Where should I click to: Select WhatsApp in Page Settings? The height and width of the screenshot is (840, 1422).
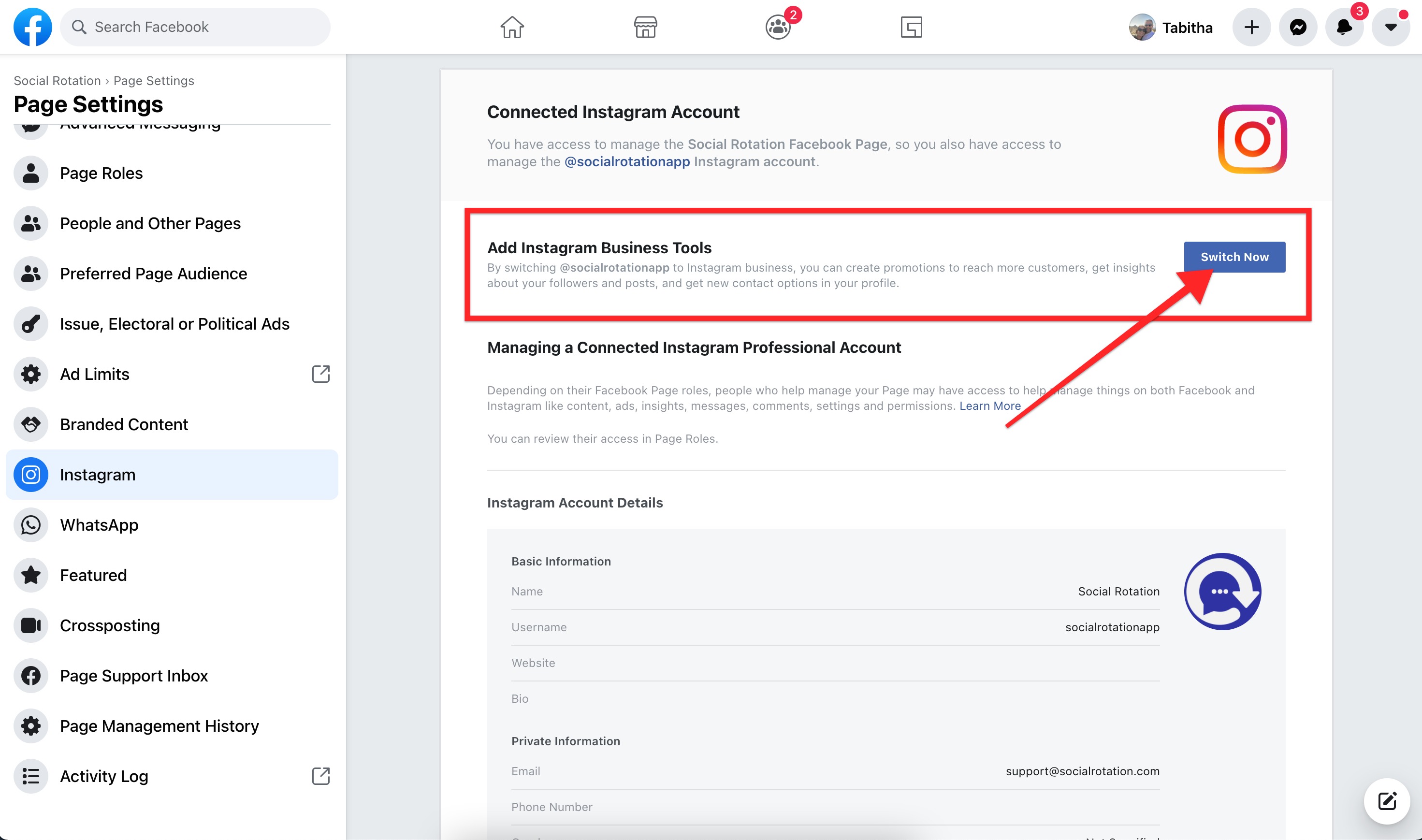point(99,525)
